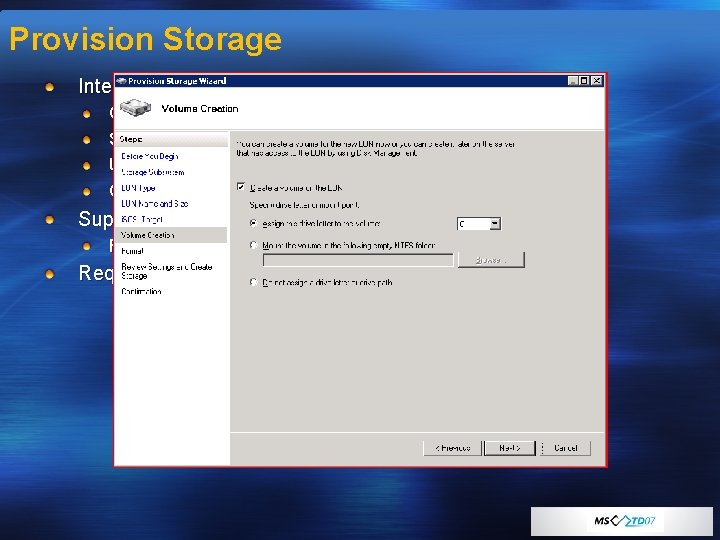Open the 'Before You Begin' step

coord(149,156)
